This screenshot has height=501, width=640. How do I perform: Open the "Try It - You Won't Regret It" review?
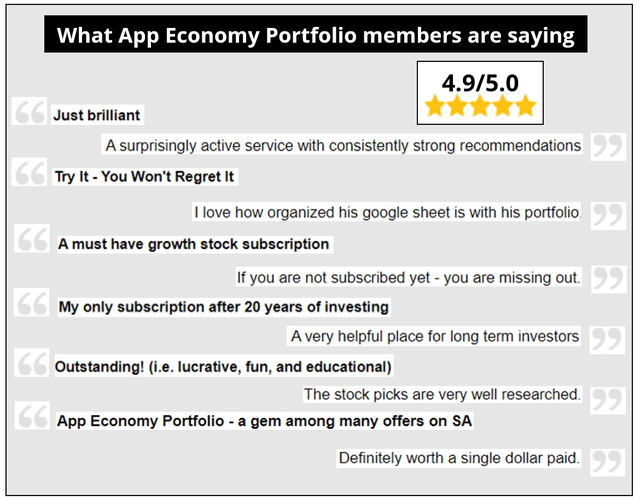(145, 177)
